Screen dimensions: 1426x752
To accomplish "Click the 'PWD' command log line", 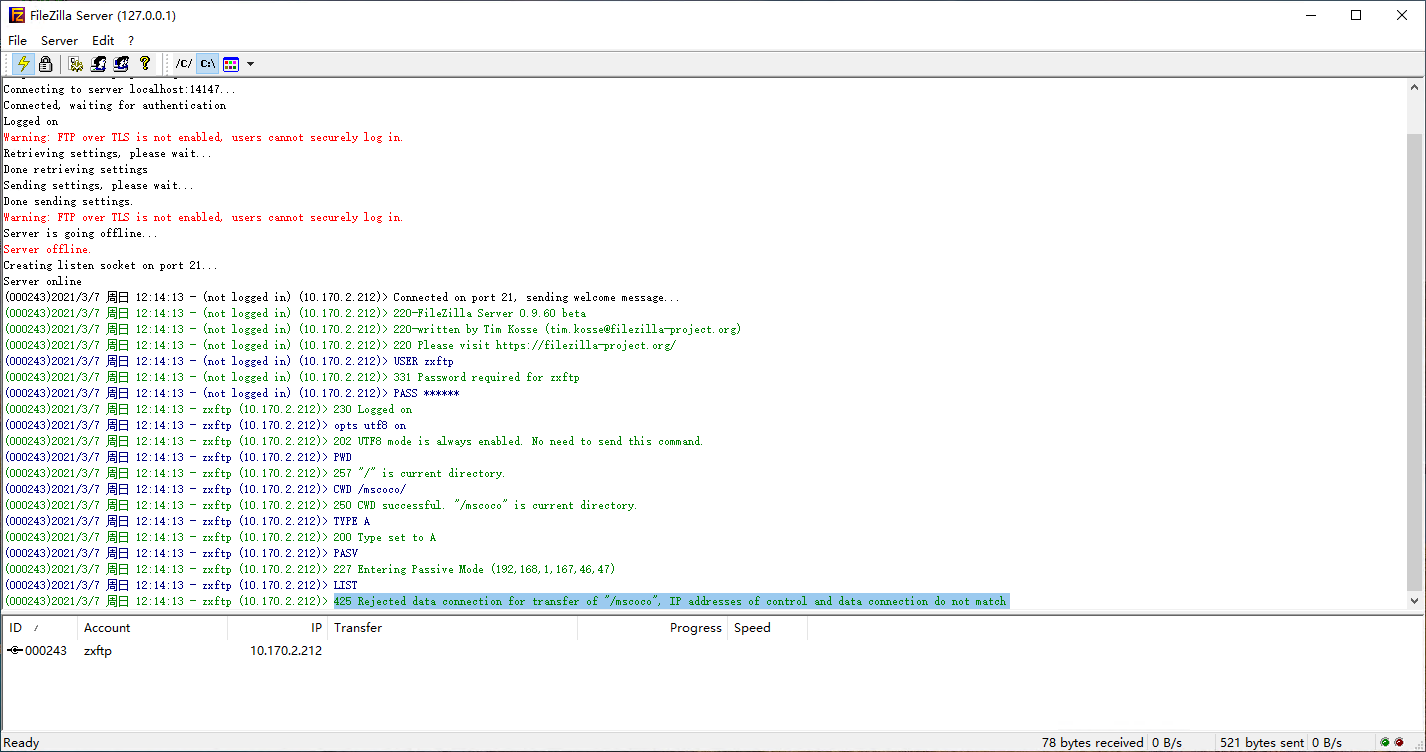I will 178,457.
